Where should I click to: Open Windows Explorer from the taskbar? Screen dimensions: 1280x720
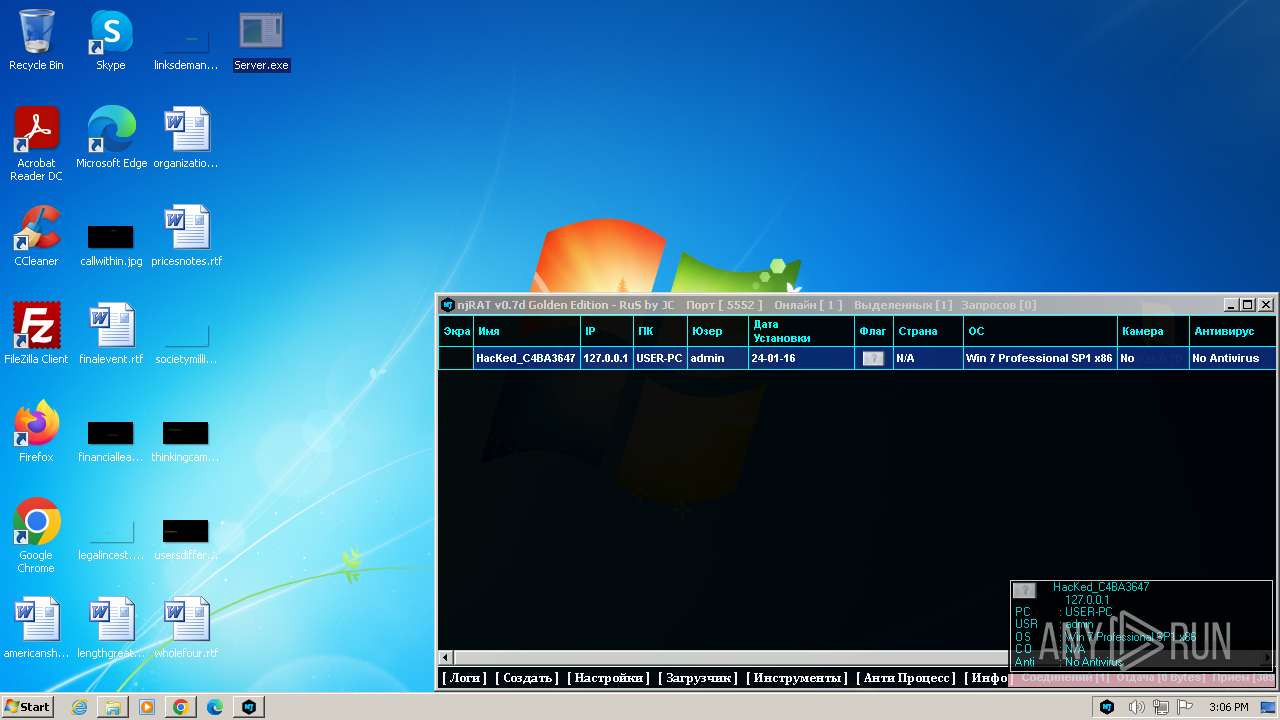[113, 707]
